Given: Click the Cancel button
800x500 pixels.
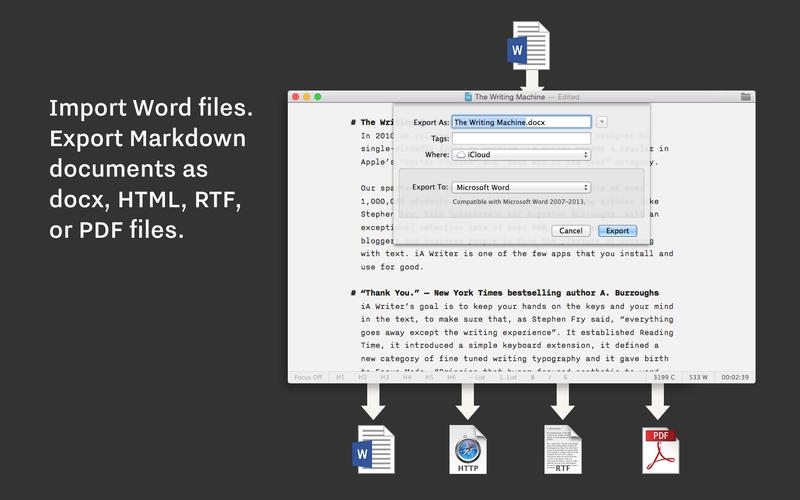Looking at the screenshot, I should tap(571, 231).
